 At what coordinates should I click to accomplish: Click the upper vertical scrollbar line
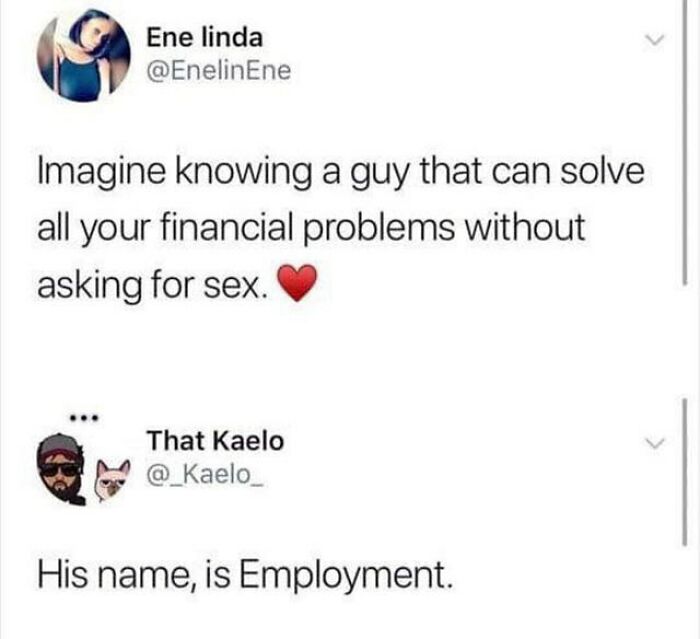[683, 142]
